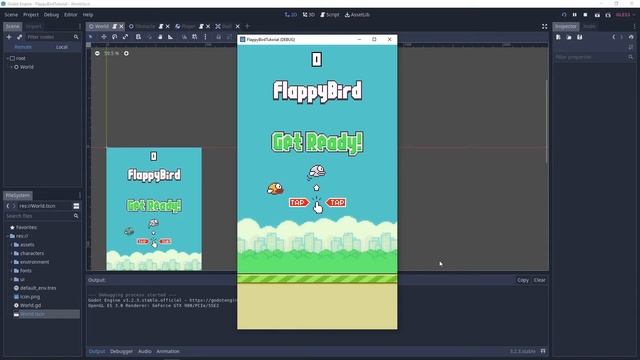Save the resource in Inspector

(580, 37)
